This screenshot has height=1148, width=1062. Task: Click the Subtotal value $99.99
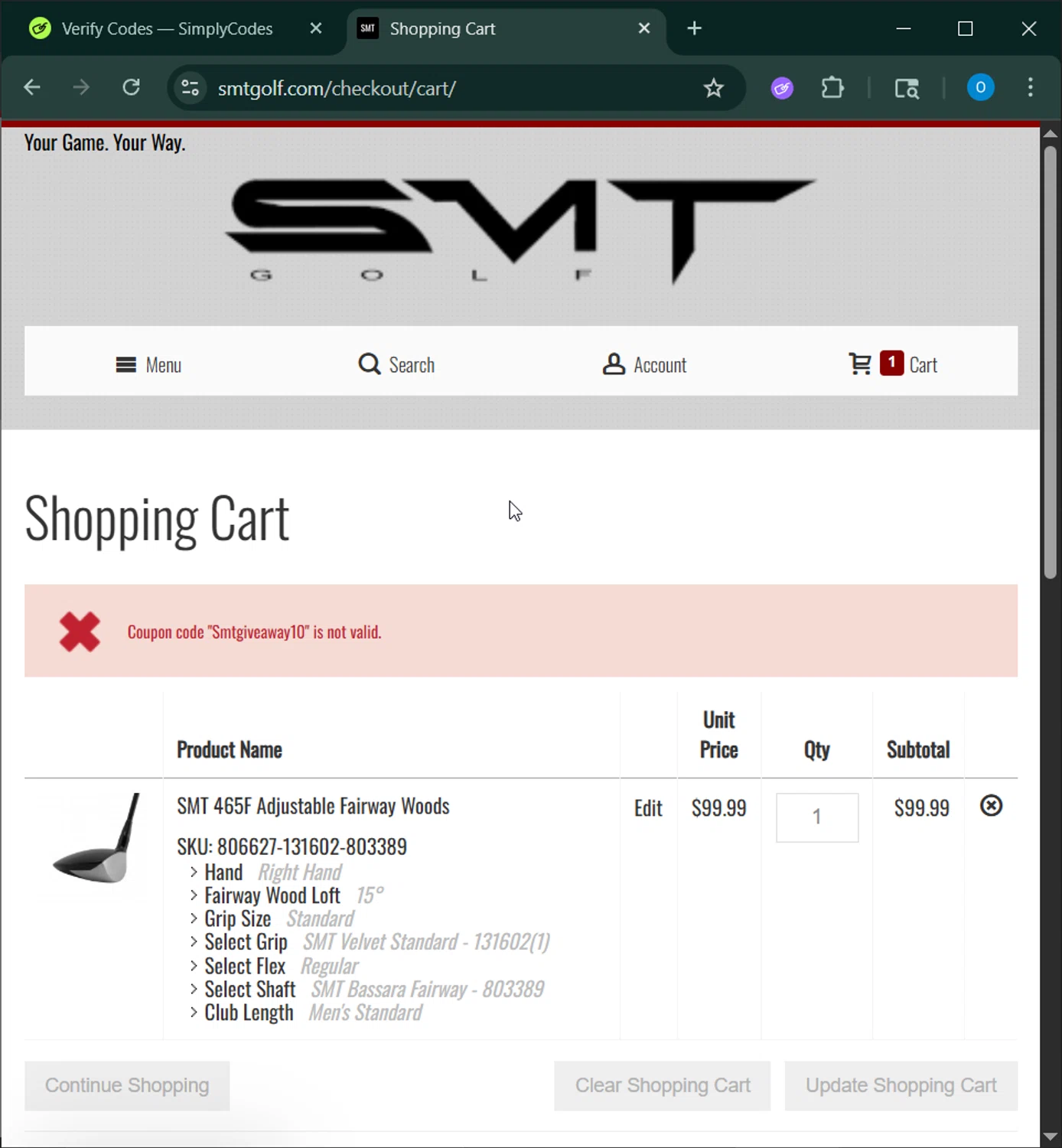[921, 808]
